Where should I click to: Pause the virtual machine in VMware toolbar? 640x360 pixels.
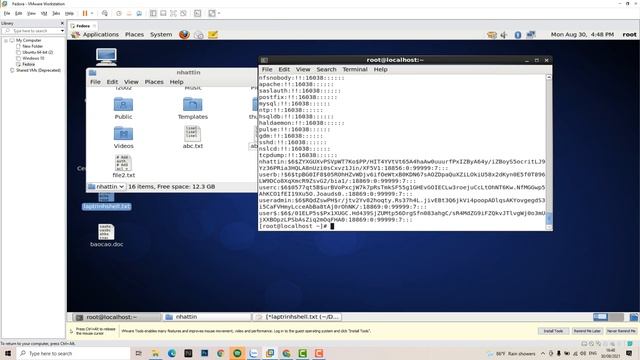click(x=85, y=13)
